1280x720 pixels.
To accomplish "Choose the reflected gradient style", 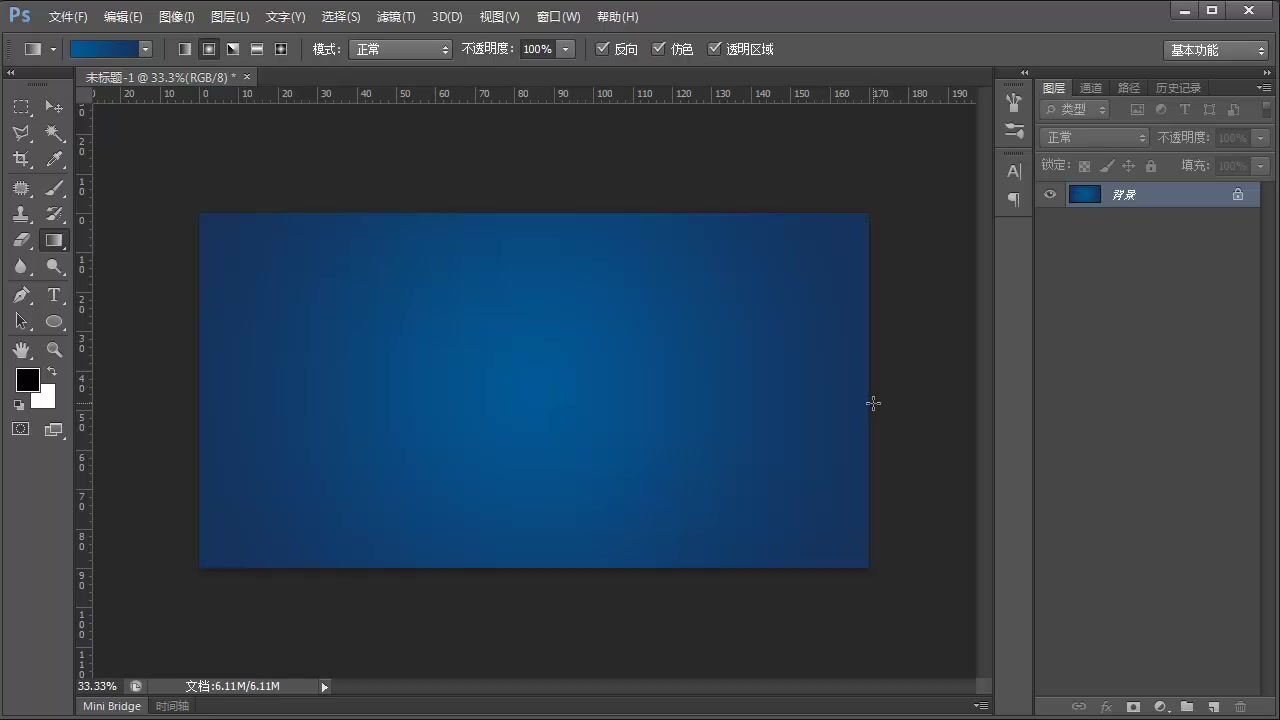I will click(x=257, y=49).
